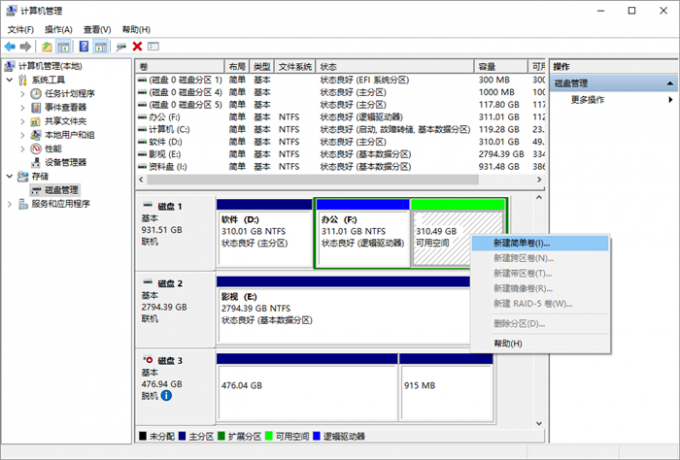The image size is (680, 460).
Task: Select Event Viewer (事件查看器) tree item
Action: pos(59,108)
